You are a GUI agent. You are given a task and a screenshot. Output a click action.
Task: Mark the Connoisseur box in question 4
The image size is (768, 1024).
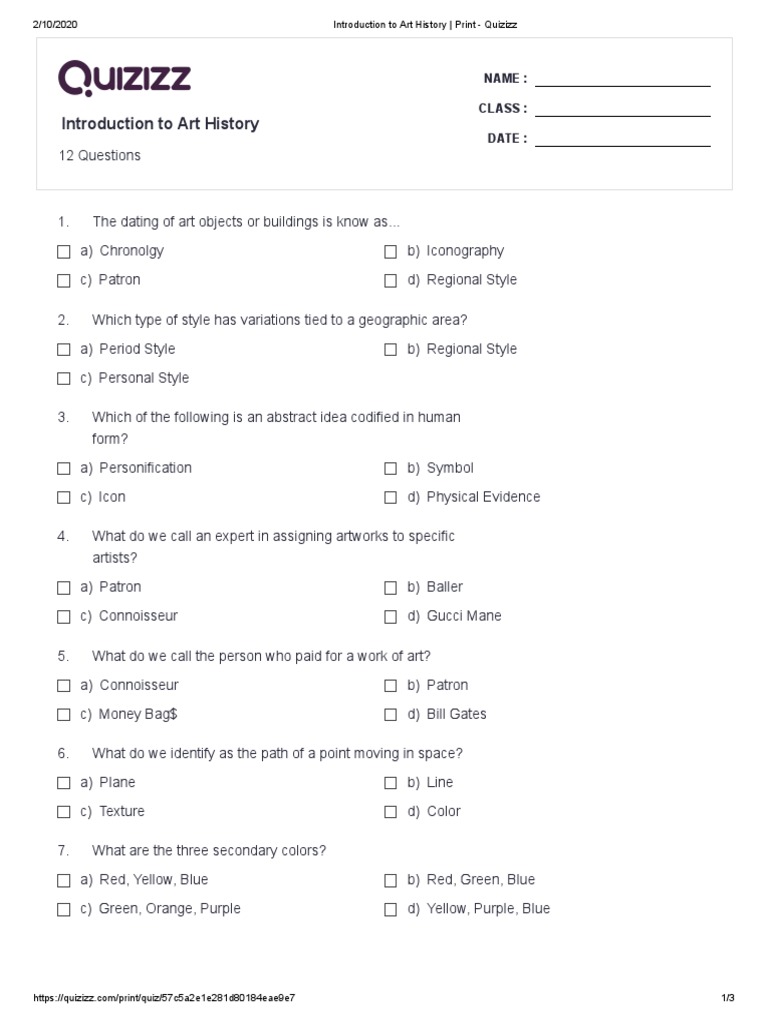64,617
